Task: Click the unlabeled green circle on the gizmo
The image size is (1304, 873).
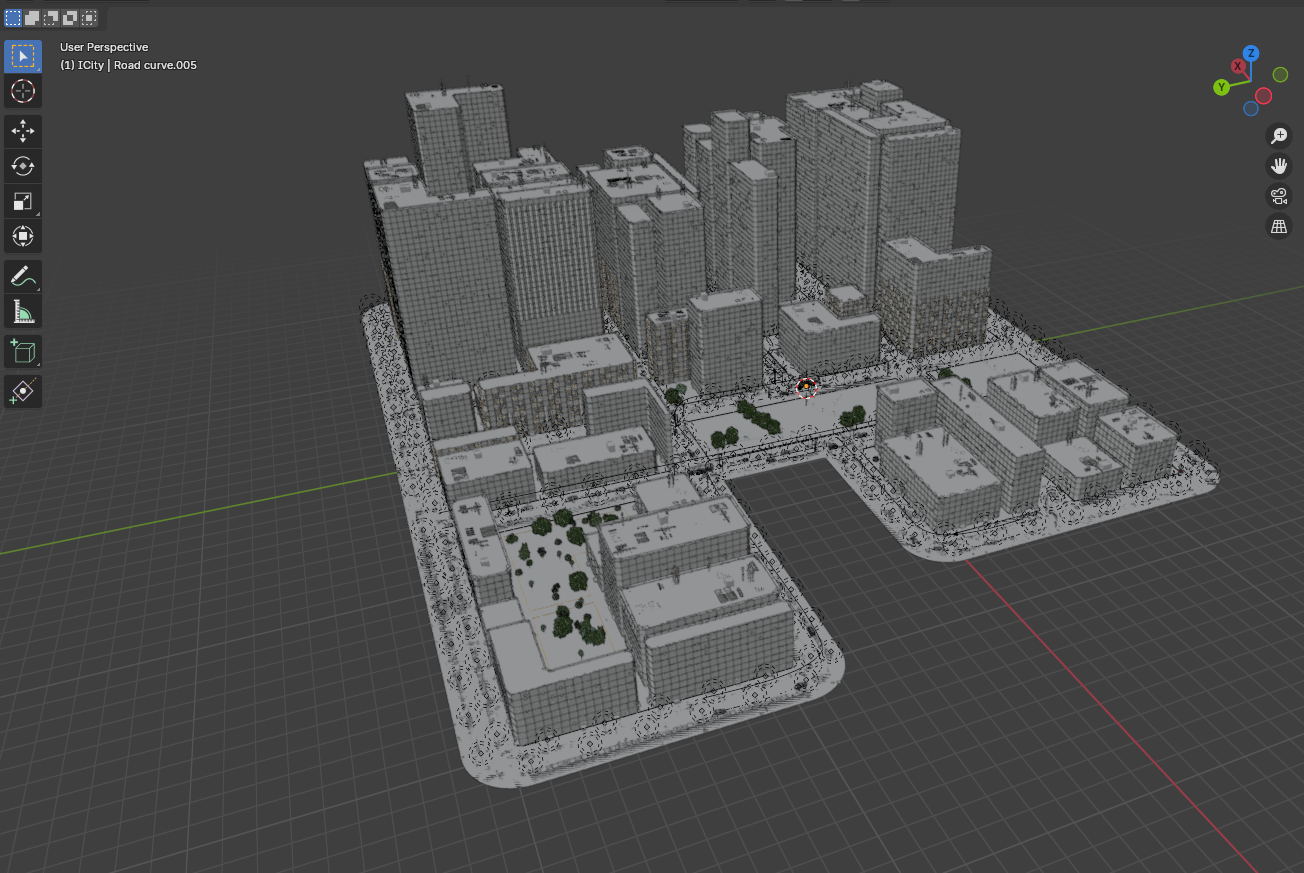Action: [x=1280, y=74]
